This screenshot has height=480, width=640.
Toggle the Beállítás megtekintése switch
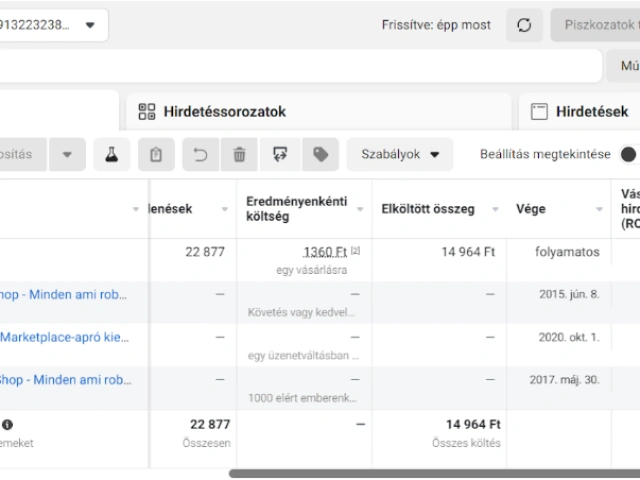tap(629, 154)
